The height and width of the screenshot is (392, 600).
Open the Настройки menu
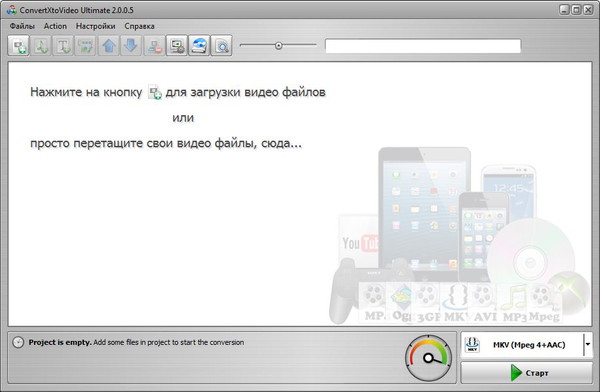pos(95,26)
